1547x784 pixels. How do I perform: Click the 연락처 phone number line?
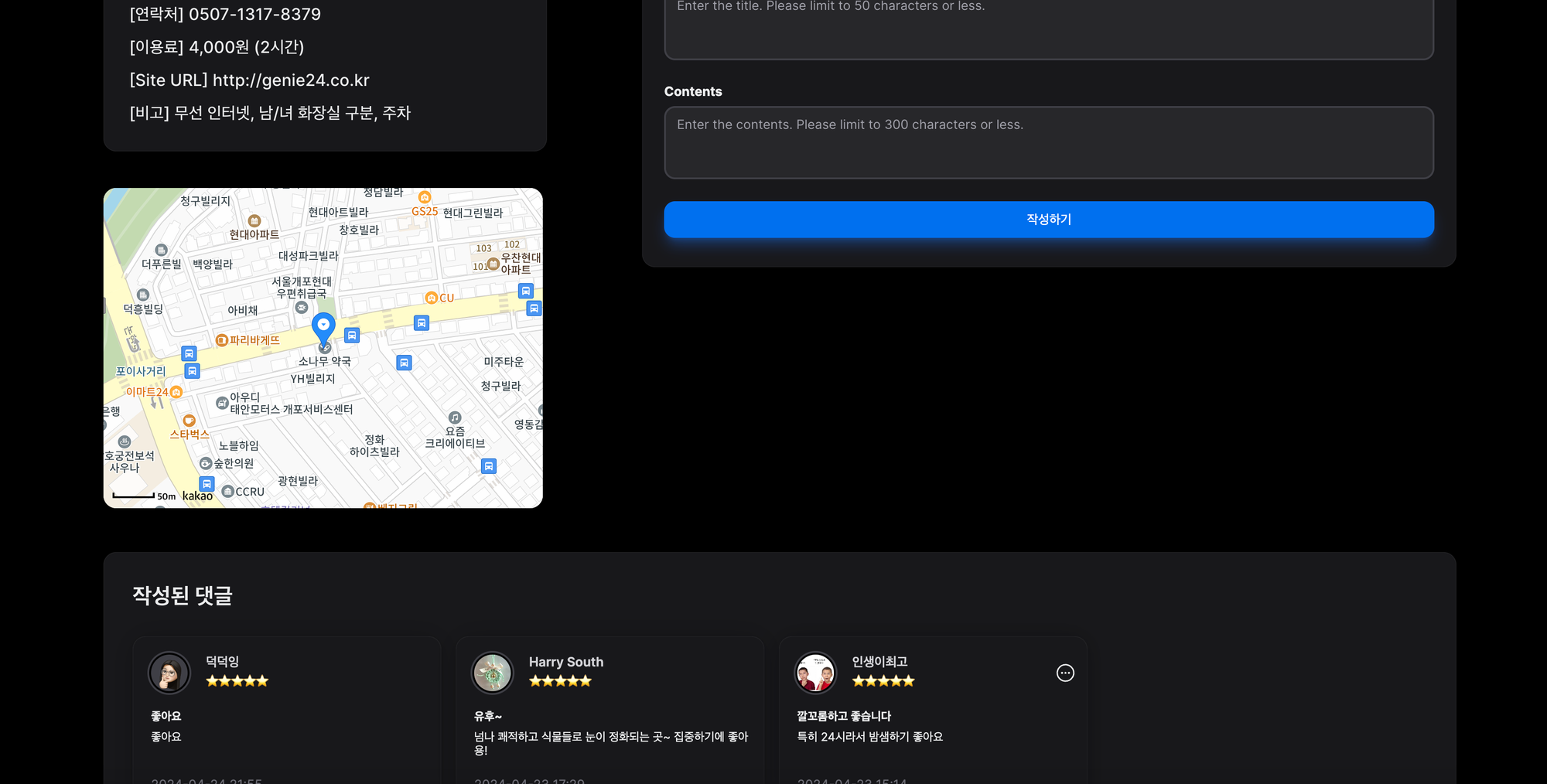[225, 14]
